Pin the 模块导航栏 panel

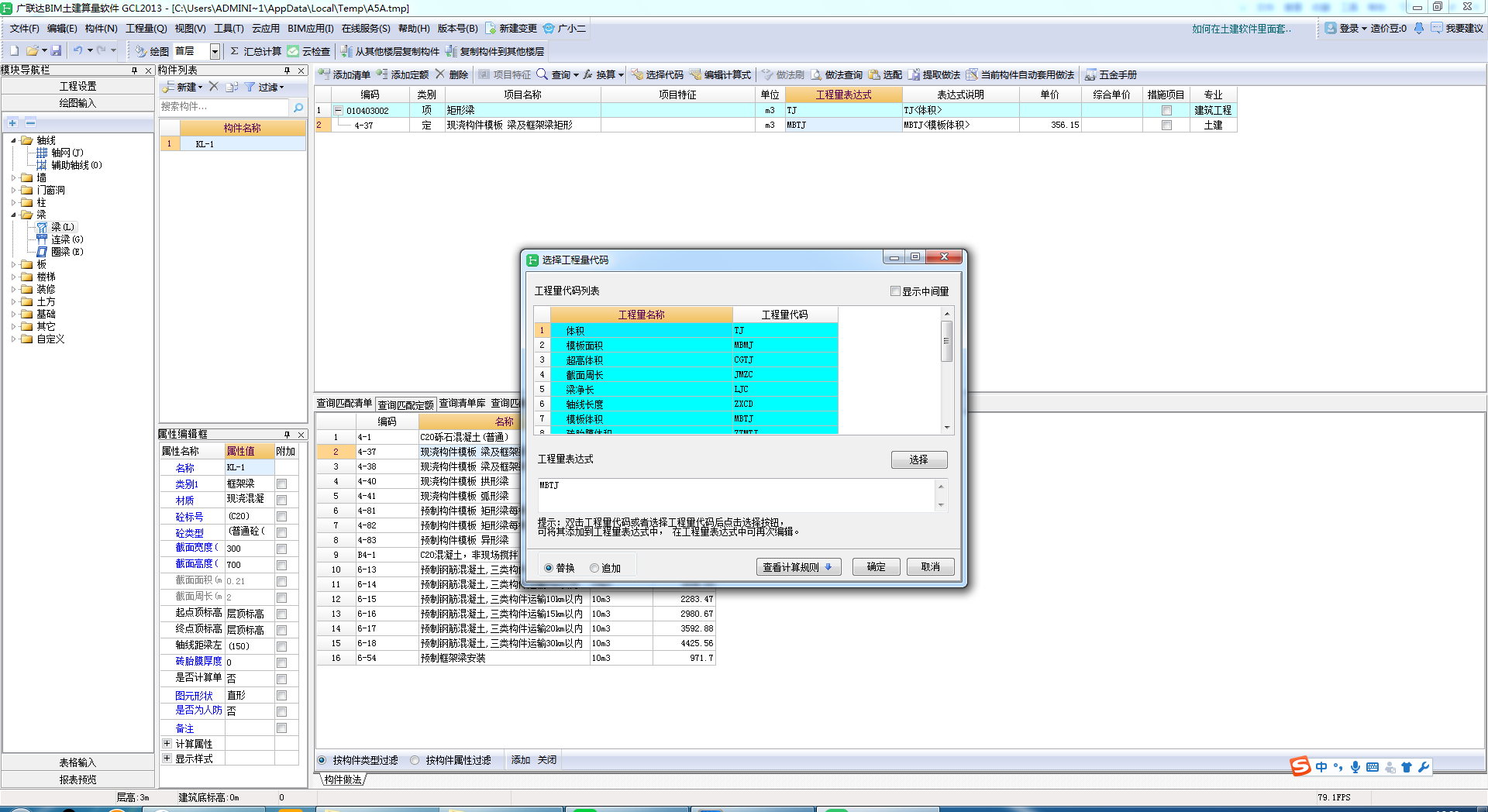[x=134, y=70]
